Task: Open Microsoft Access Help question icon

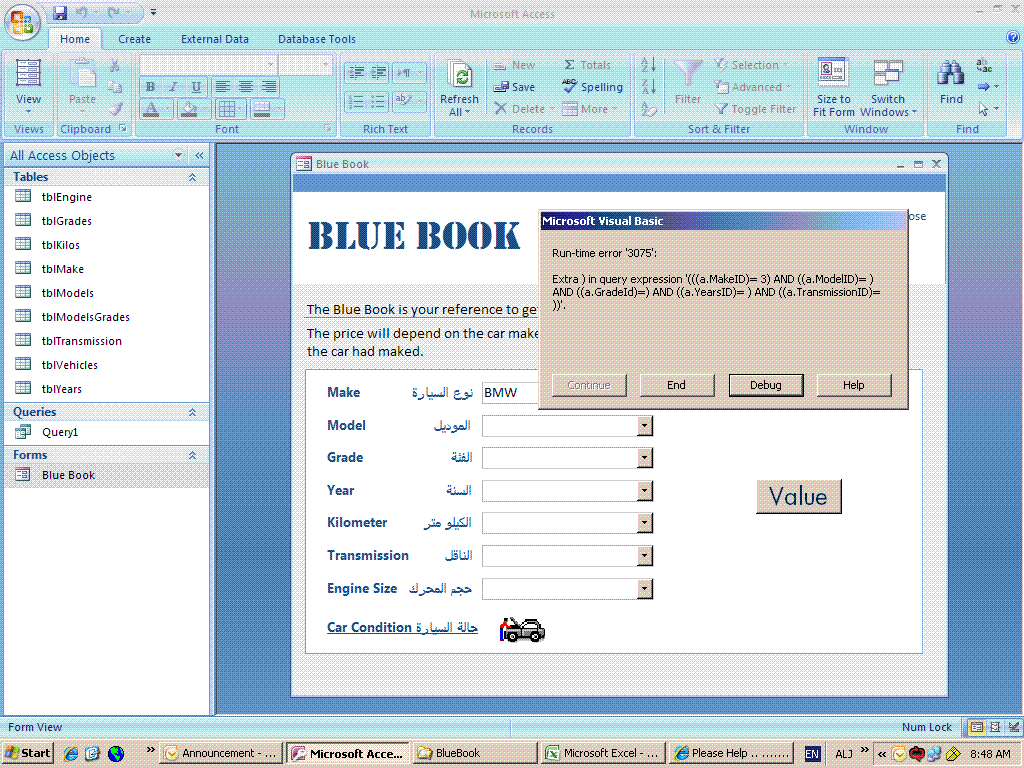Action: (1013, 38)
